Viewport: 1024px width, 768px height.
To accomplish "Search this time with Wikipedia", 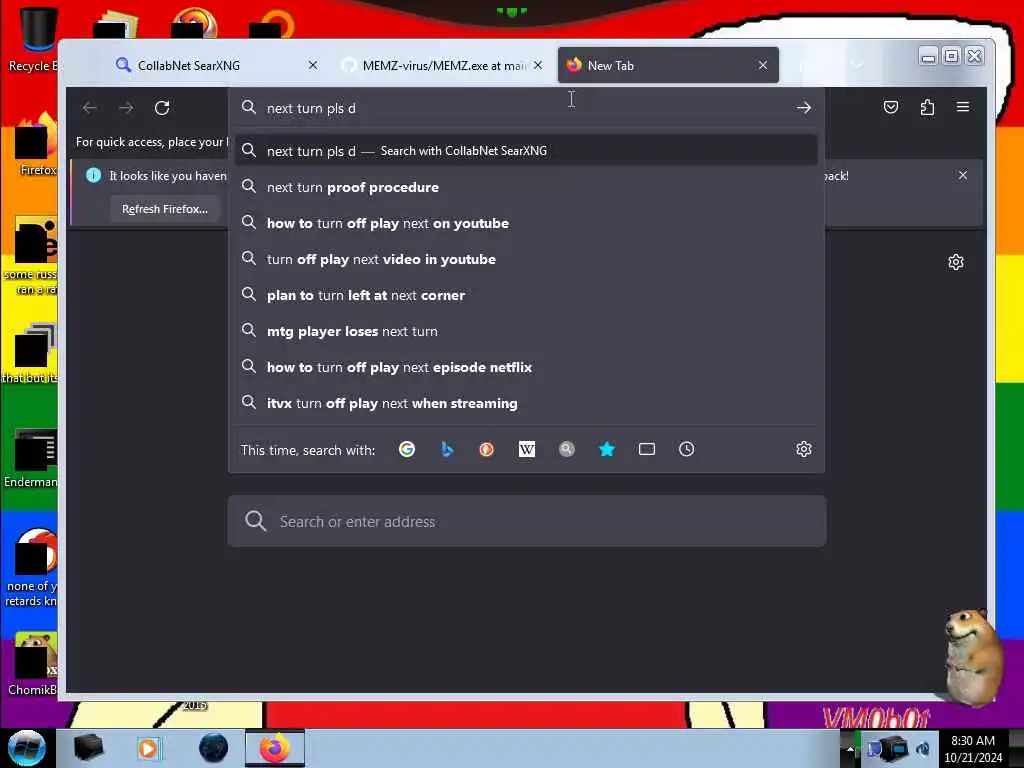I will 526,449.
